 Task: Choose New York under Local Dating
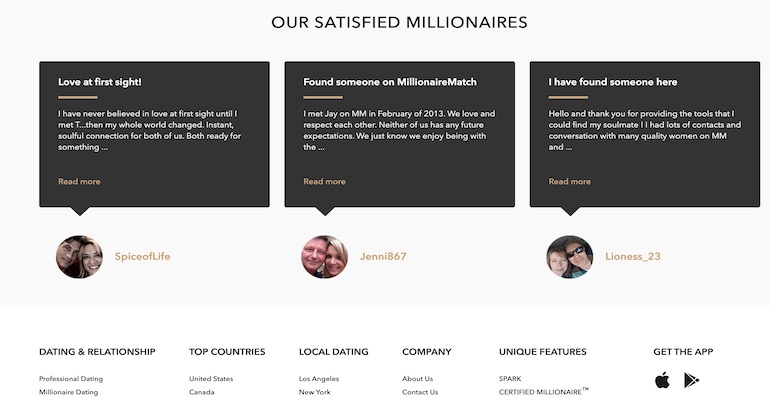(315, 392)
